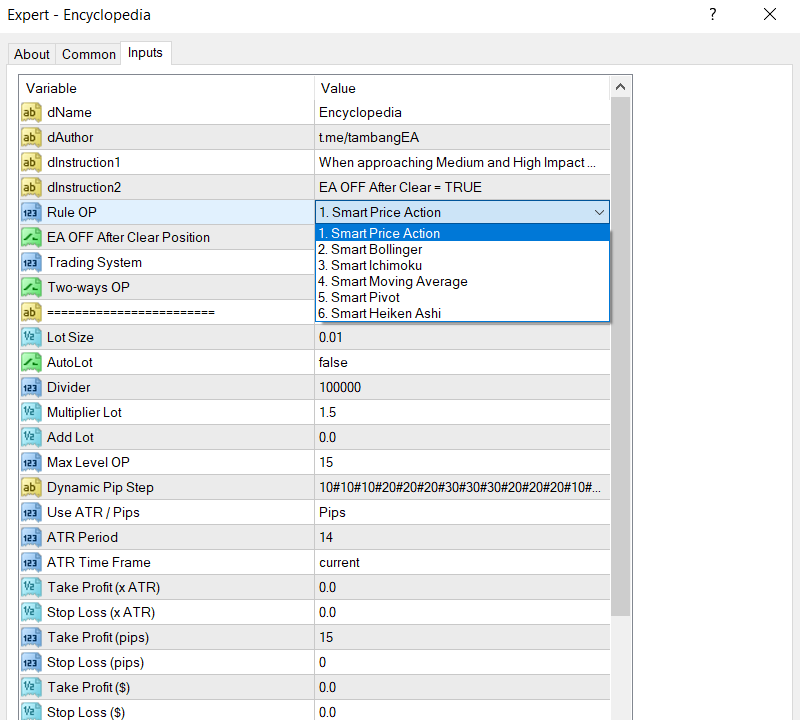Click the double icon beside Stop Loss (x ATR)
This screenshot has height=720, width=800.
[31, 612]
